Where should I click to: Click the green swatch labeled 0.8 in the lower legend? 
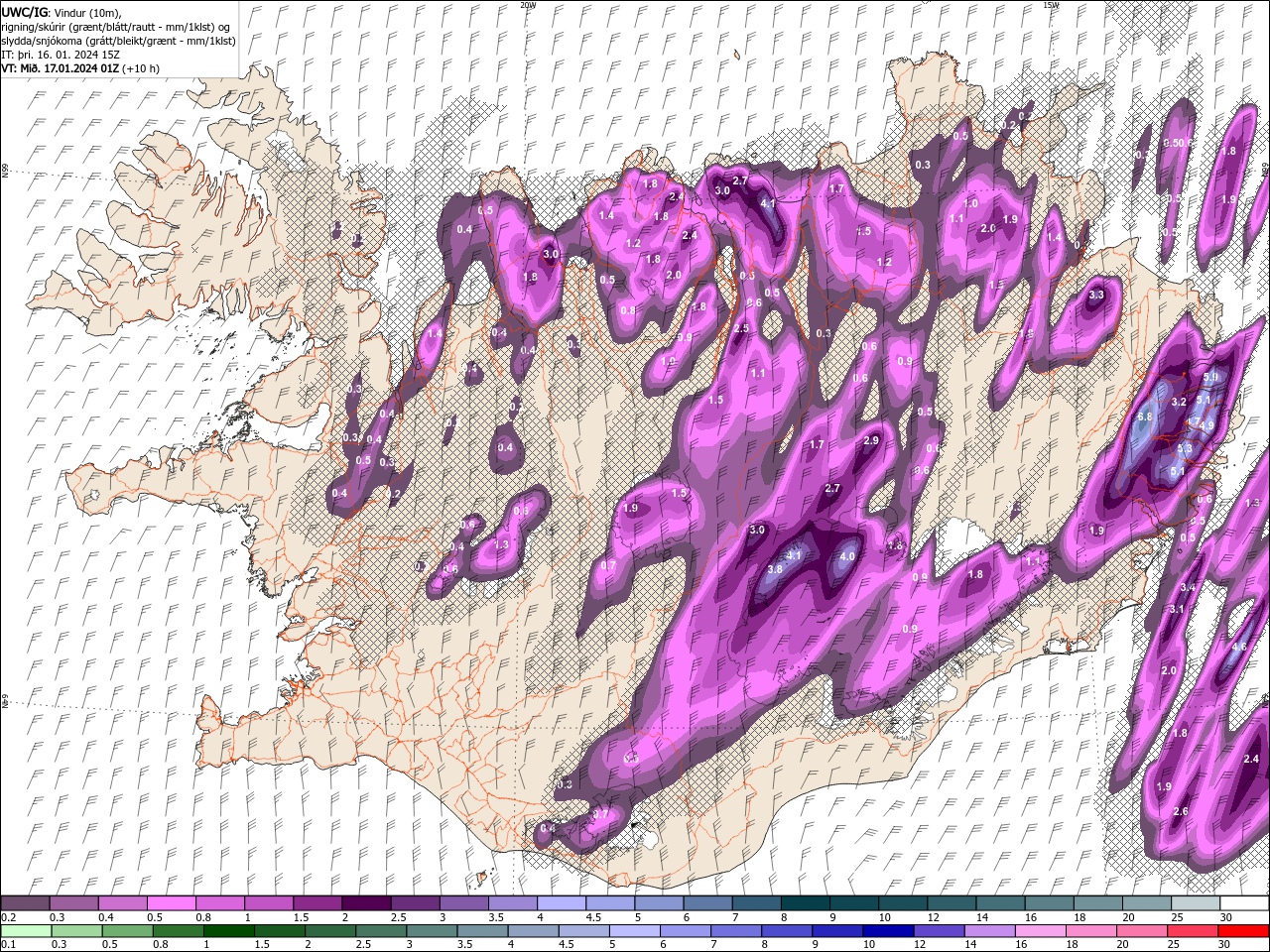pos(178,930)
